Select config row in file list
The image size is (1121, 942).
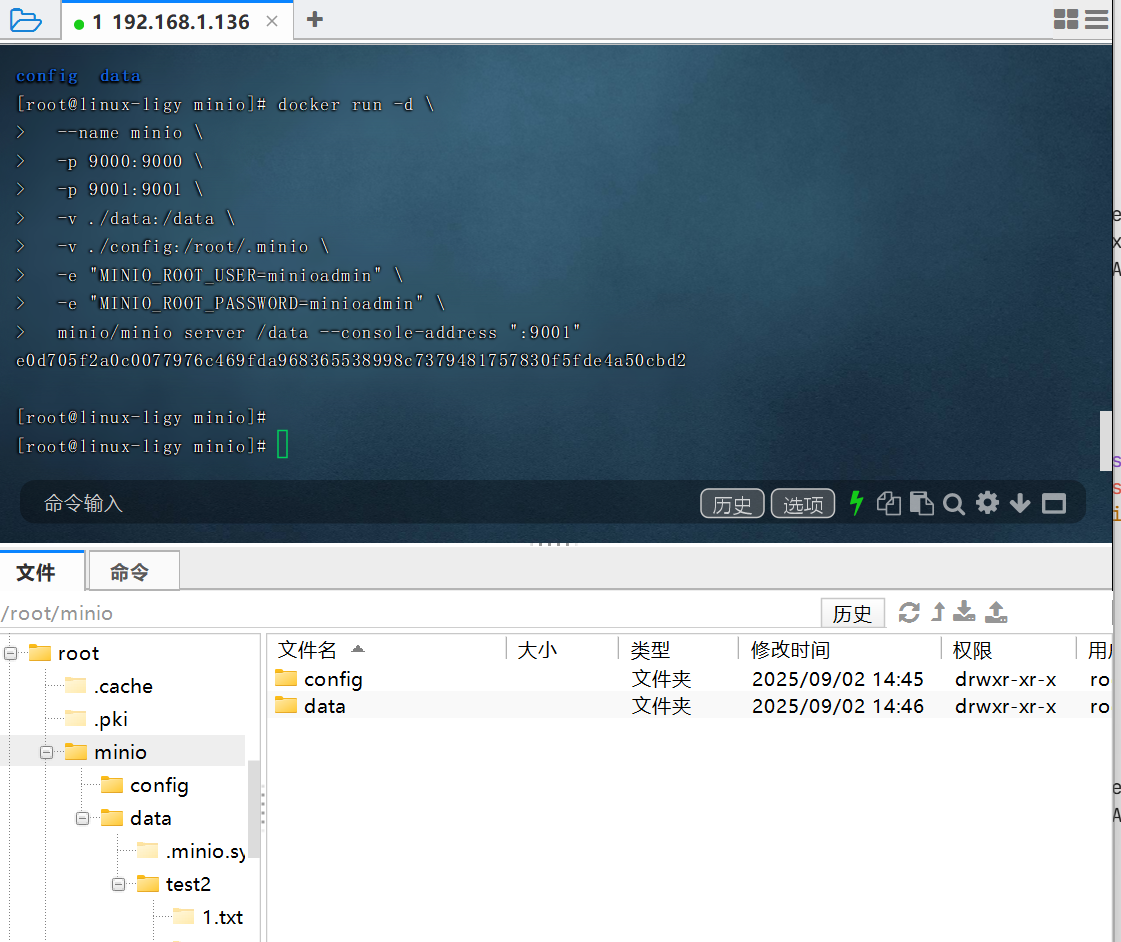690,679
